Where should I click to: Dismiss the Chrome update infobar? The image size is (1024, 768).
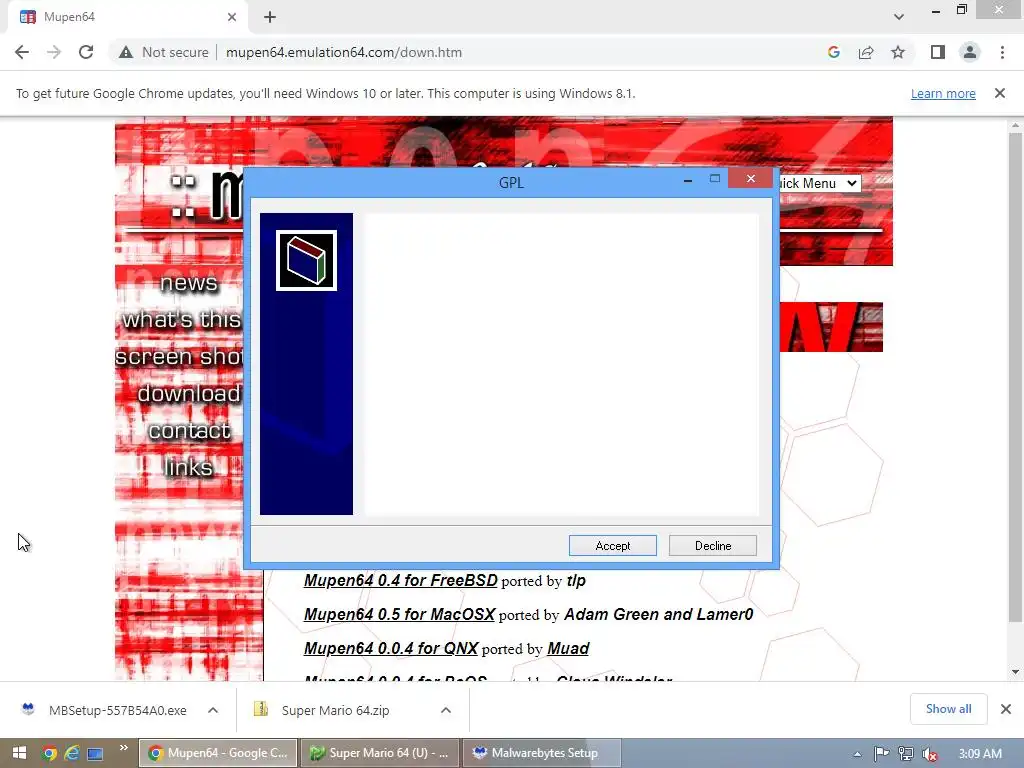(1000, 93)
